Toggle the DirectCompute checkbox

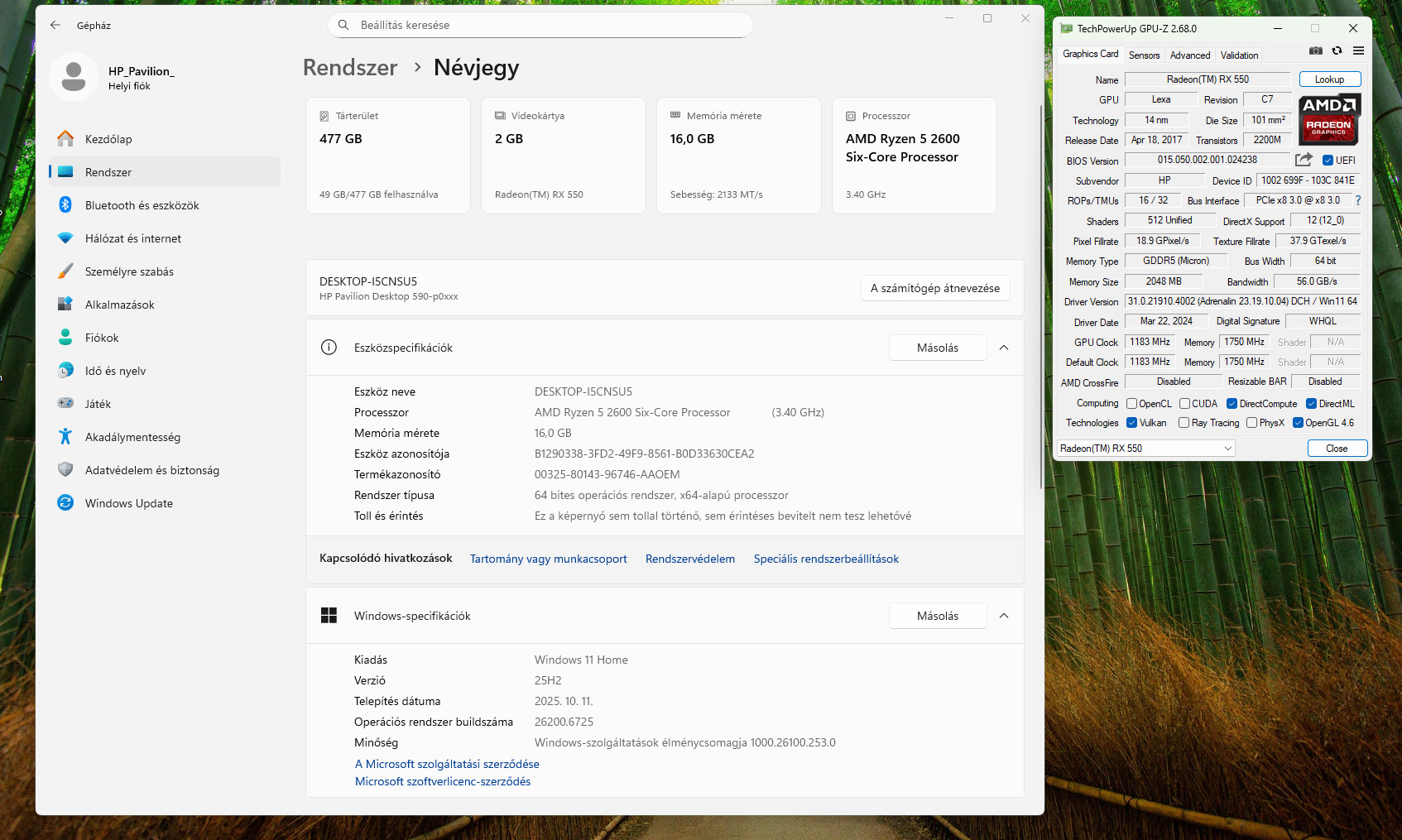1232,404
